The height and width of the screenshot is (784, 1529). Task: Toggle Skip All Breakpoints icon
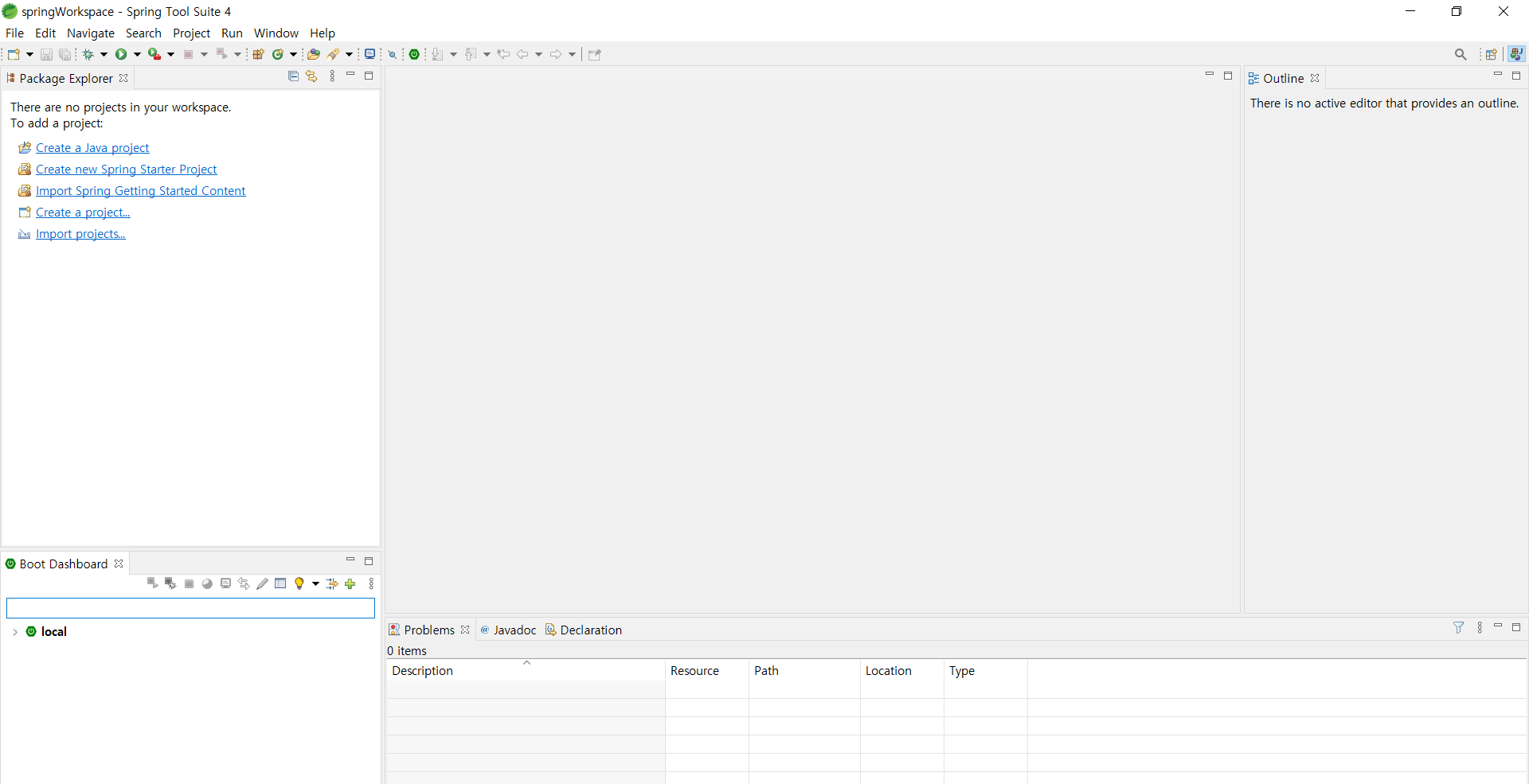(x=392, y=54)
